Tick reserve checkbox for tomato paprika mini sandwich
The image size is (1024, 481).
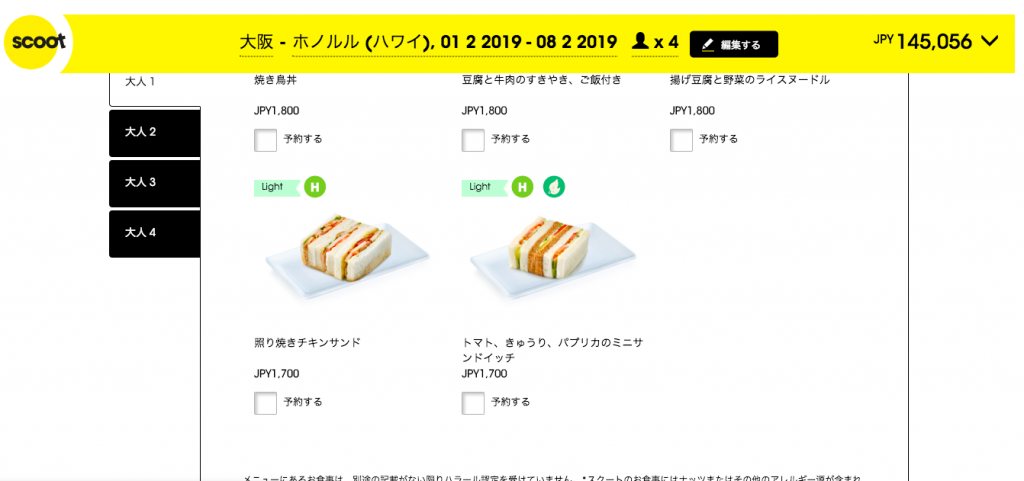click(x=473, y=403)
